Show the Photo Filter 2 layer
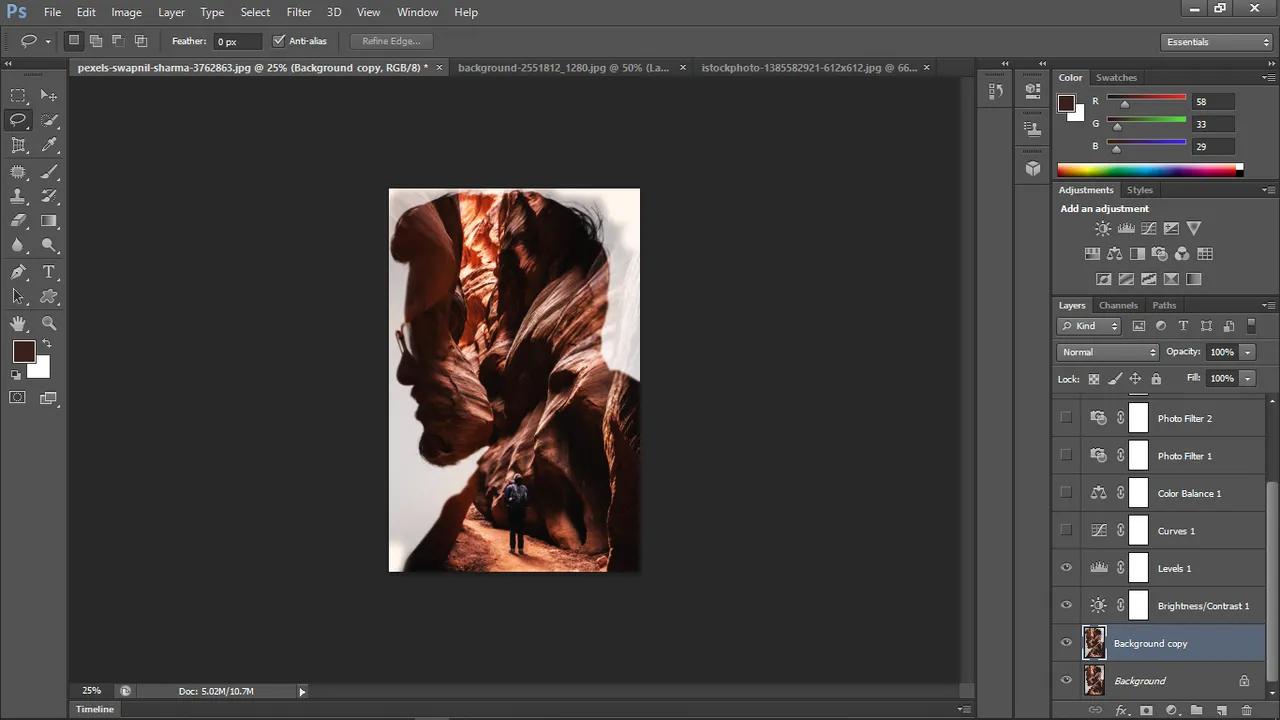 click(1066, 418)
